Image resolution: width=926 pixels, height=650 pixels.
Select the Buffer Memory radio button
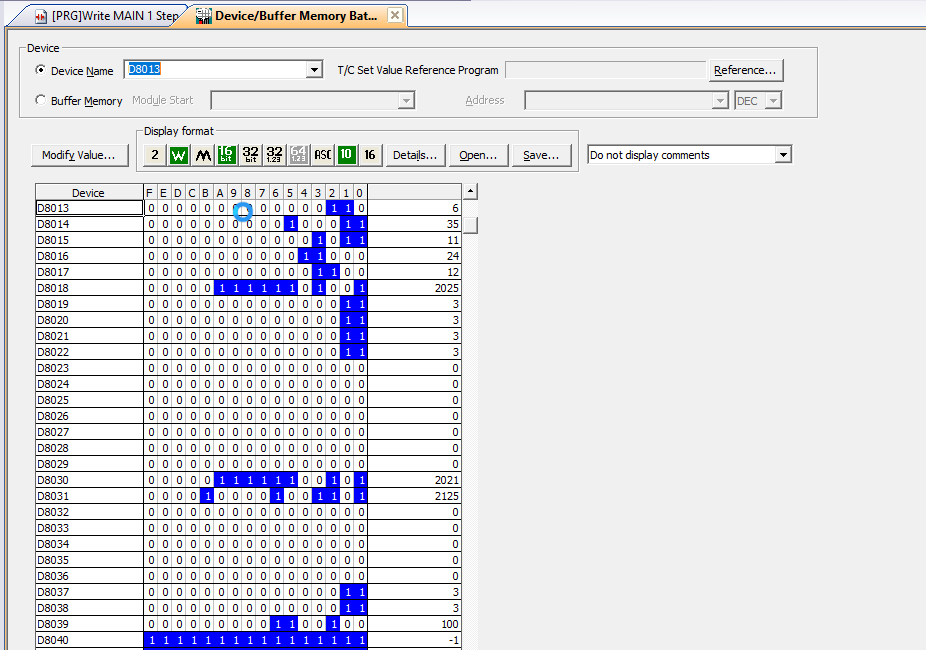tap(41, 100)
